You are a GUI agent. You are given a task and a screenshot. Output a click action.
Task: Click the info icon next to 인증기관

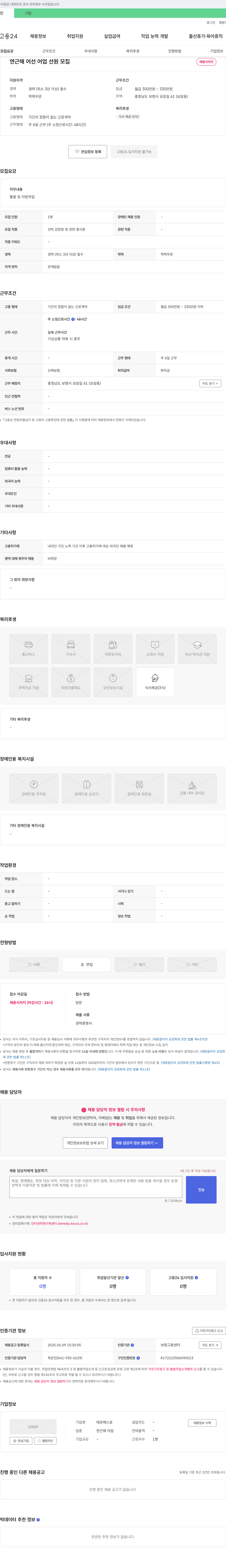[x=132, y=1345]
